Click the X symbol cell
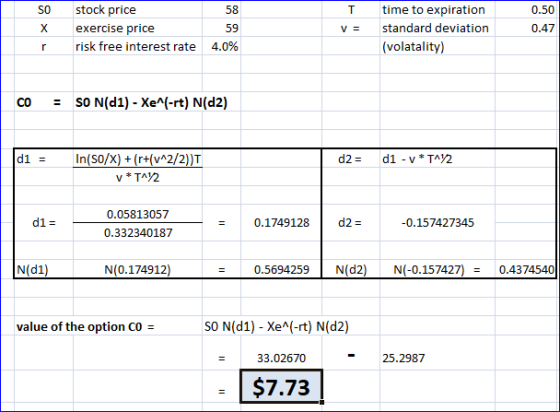 pyautogui.click(x=44, y=28)
